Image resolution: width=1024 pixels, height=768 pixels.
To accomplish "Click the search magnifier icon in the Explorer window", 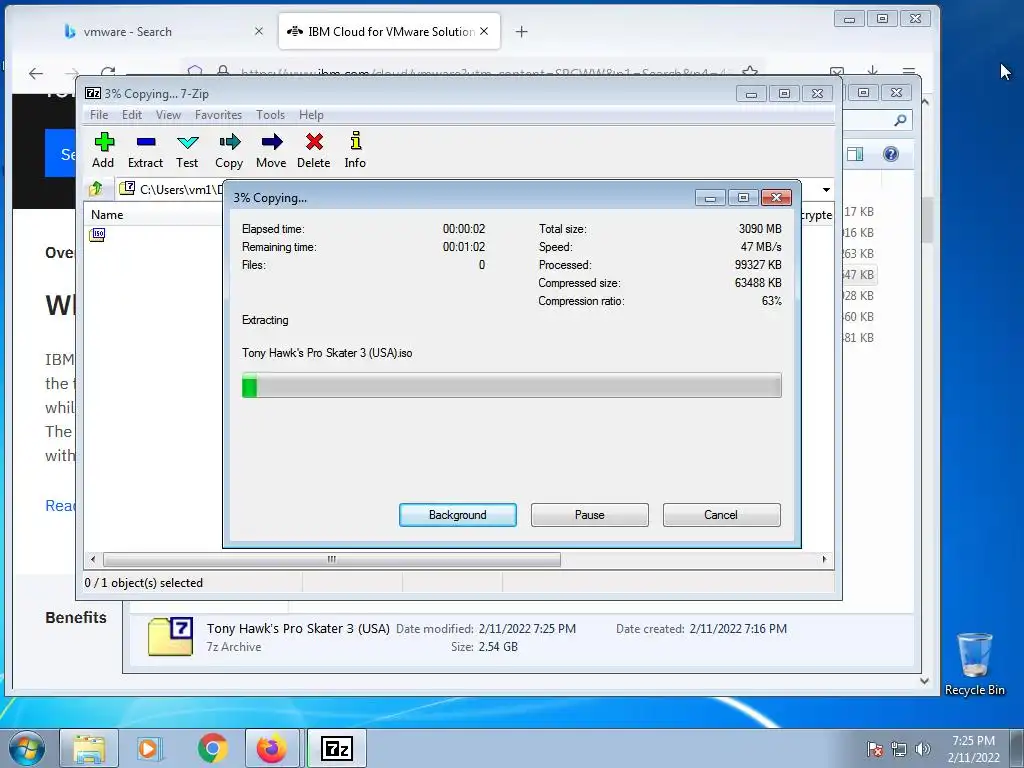I will 901,120.
